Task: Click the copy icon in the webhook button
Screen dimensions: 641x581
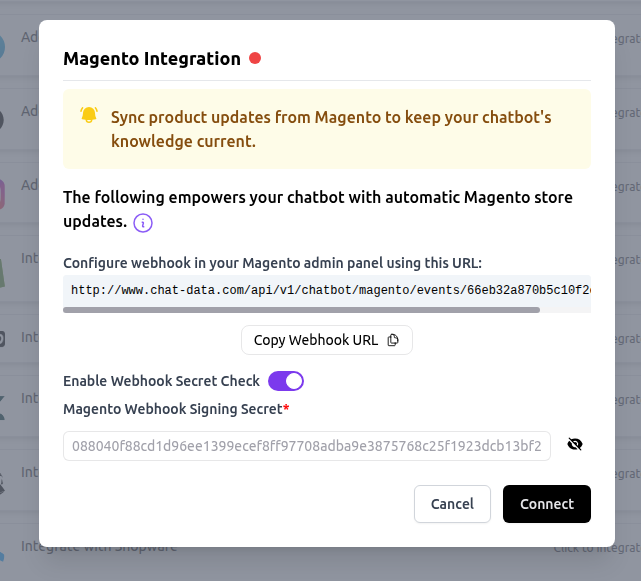Action: tap(393, 340)
